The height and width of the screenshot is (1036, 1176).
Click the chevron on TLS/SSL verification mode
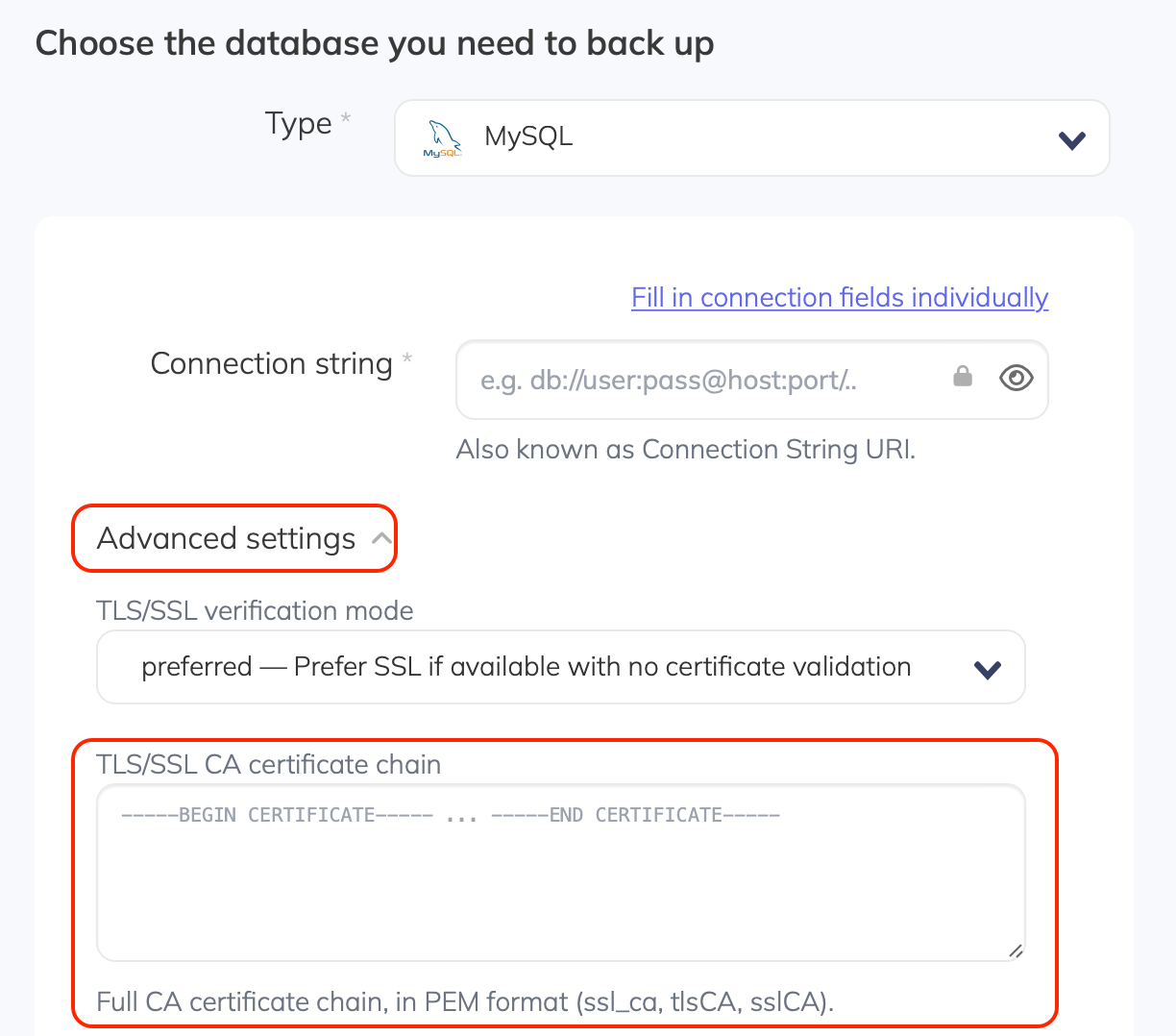click(987, 667)
